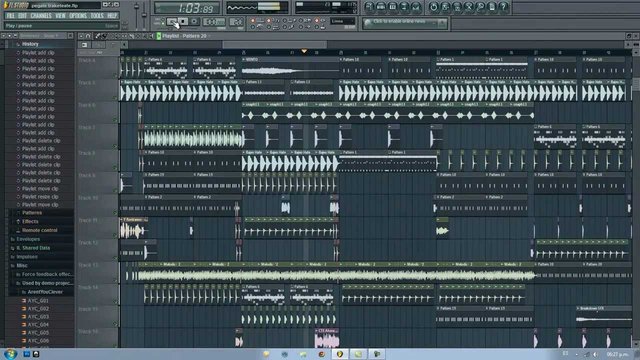The height and width of the screenshot is (360, 640).
Task: Open the AYC_001 sample in browser
Action: (x=38, y=300)
